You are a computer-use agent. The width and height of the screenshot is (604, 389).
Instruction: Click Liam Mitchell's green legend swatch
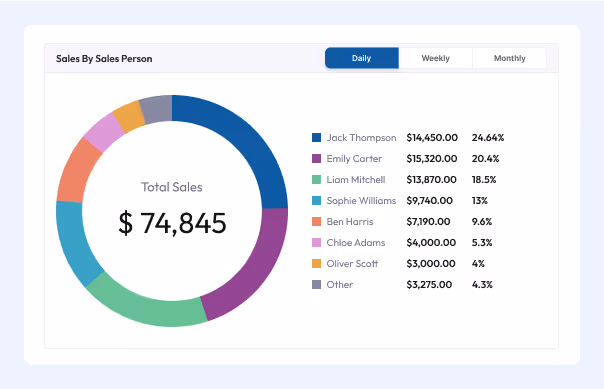(316, 179)
